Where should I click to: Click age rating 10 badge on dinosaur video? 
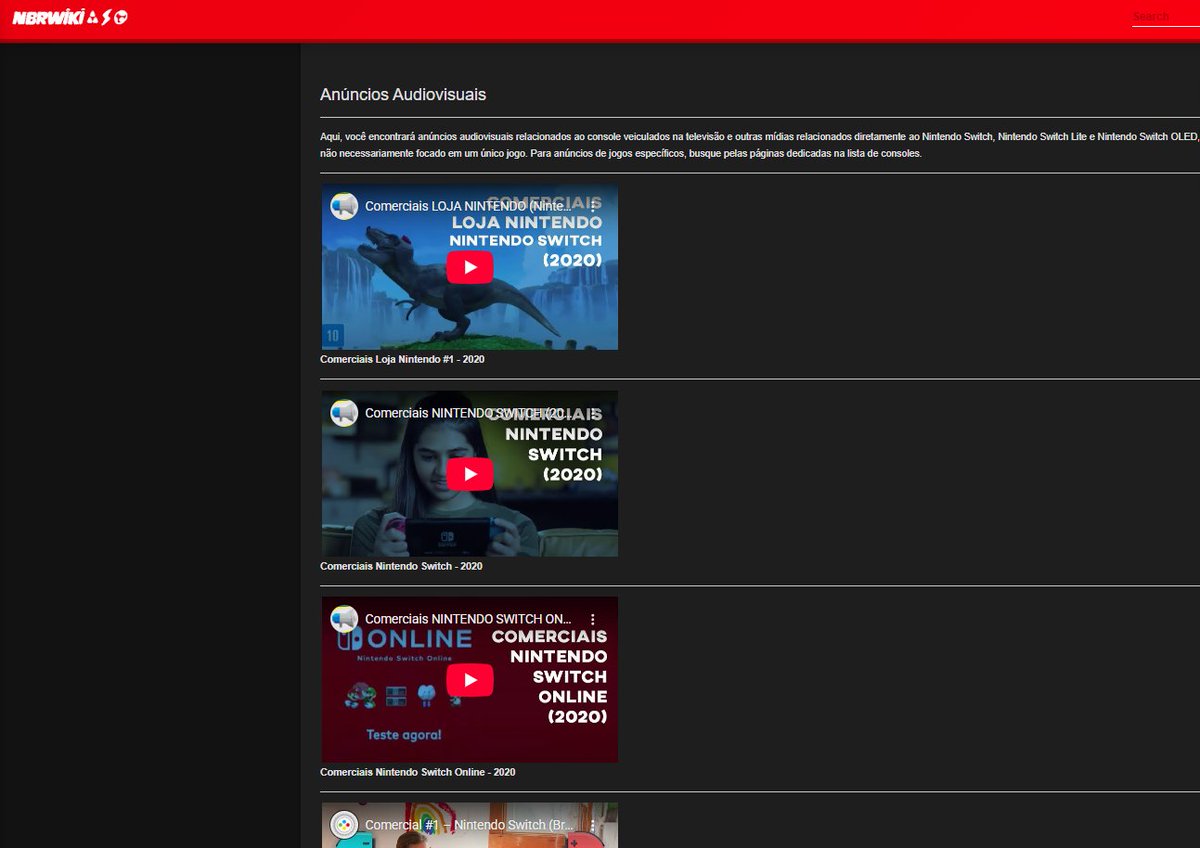(333, 335)
